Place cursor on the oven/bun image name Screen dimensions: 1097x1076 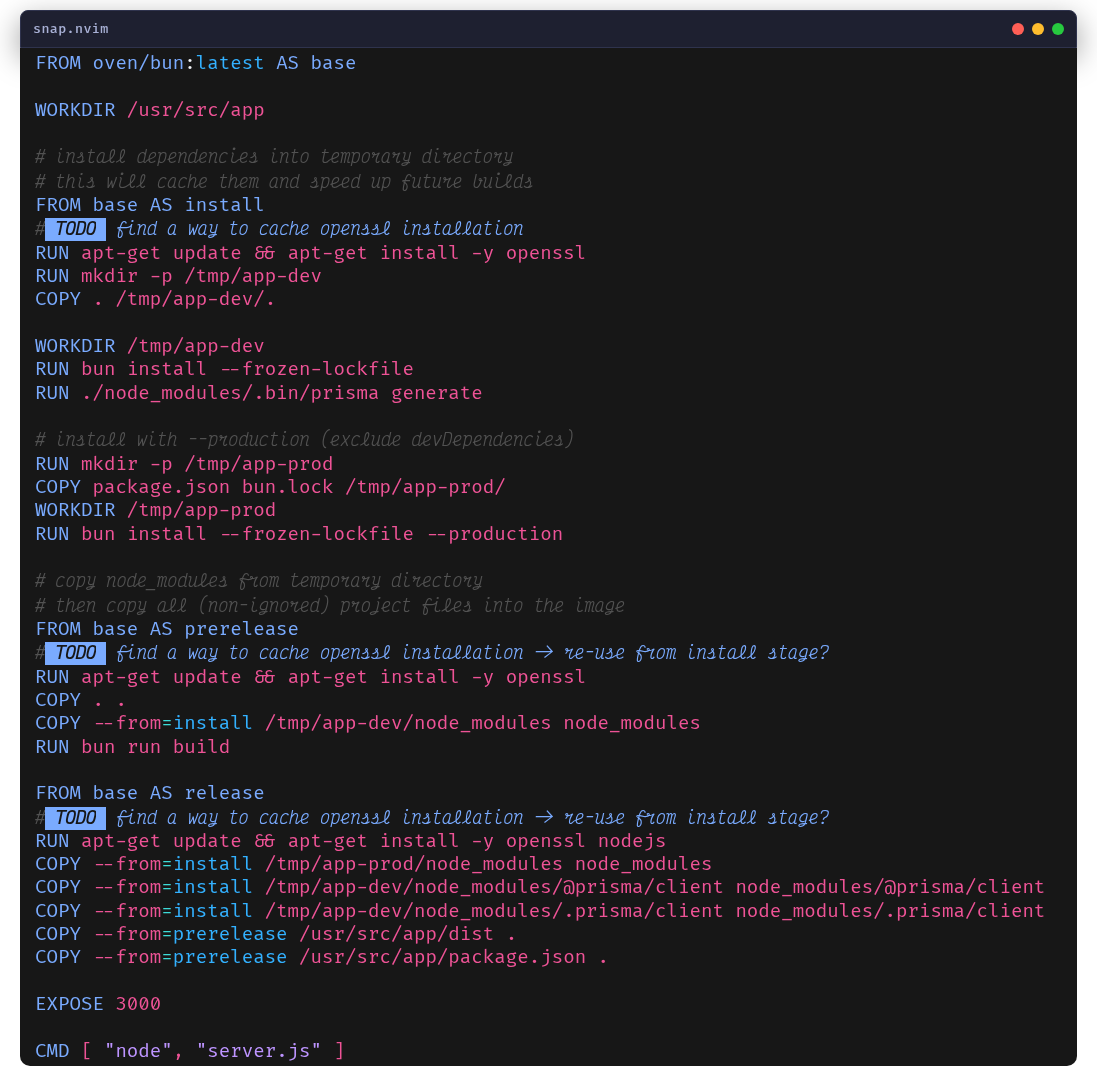pos(138,63)
